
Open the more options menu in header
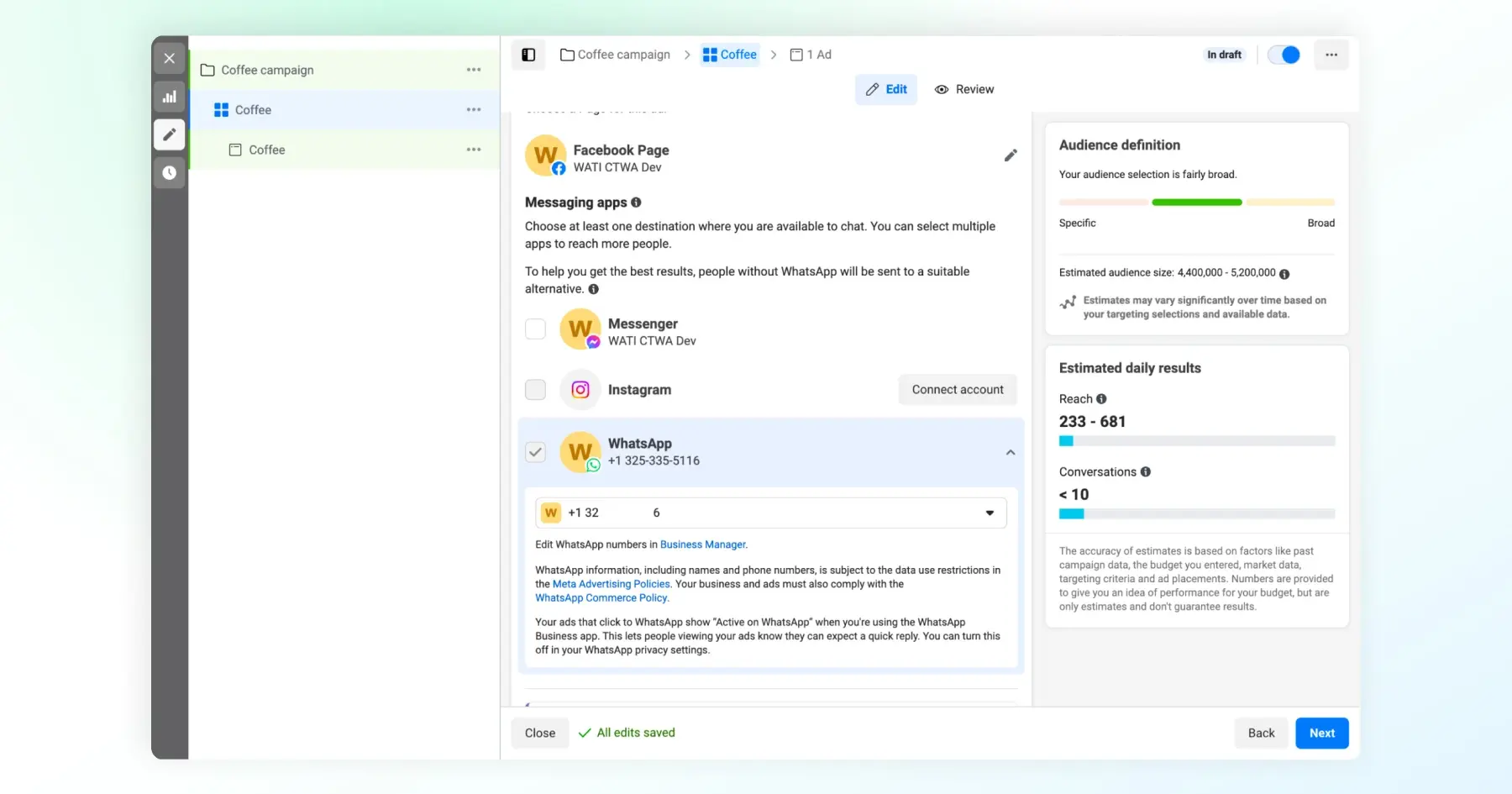[x=1331, y=55]
